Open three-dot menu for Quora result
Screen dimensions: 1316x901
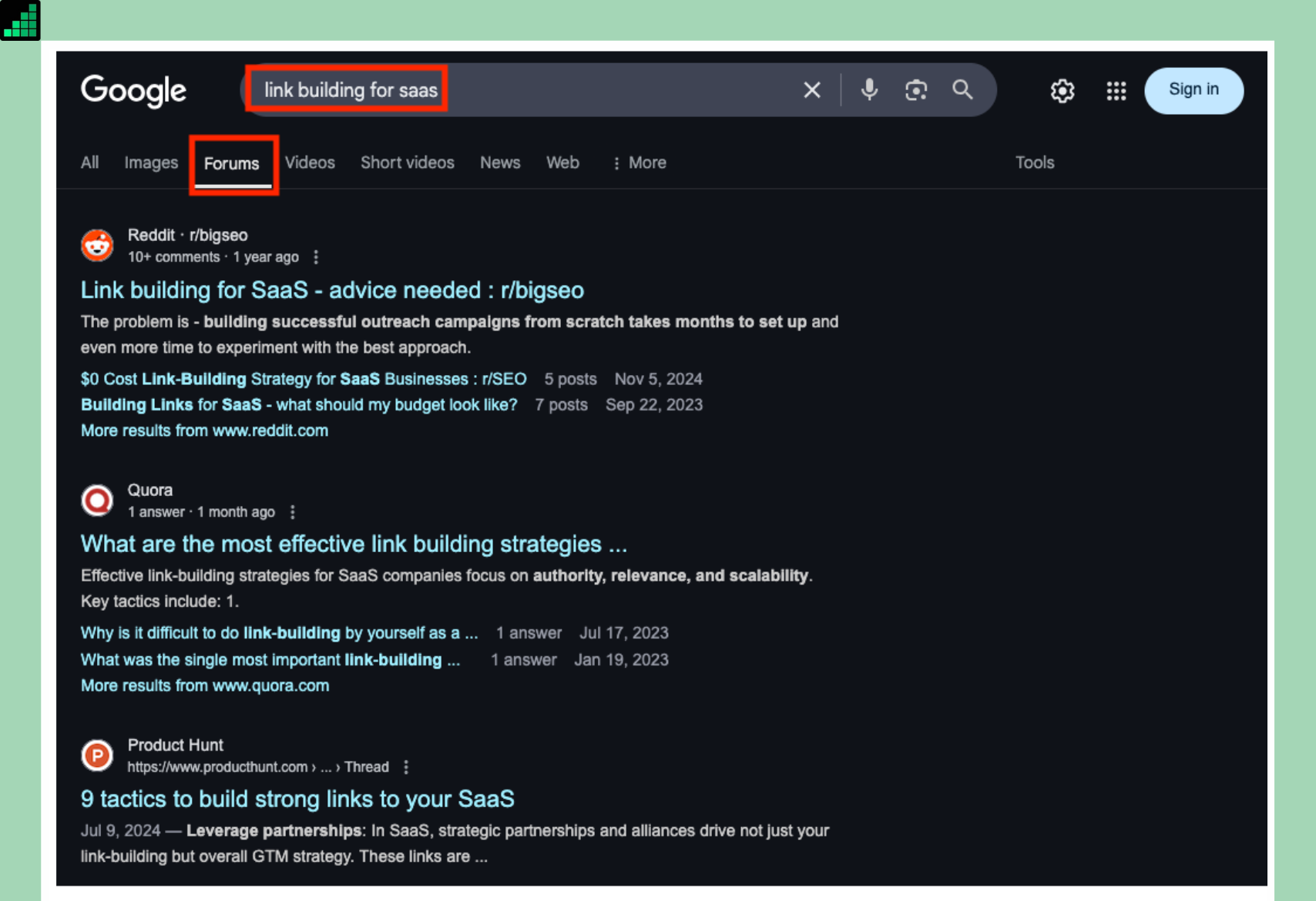(292, 512)
